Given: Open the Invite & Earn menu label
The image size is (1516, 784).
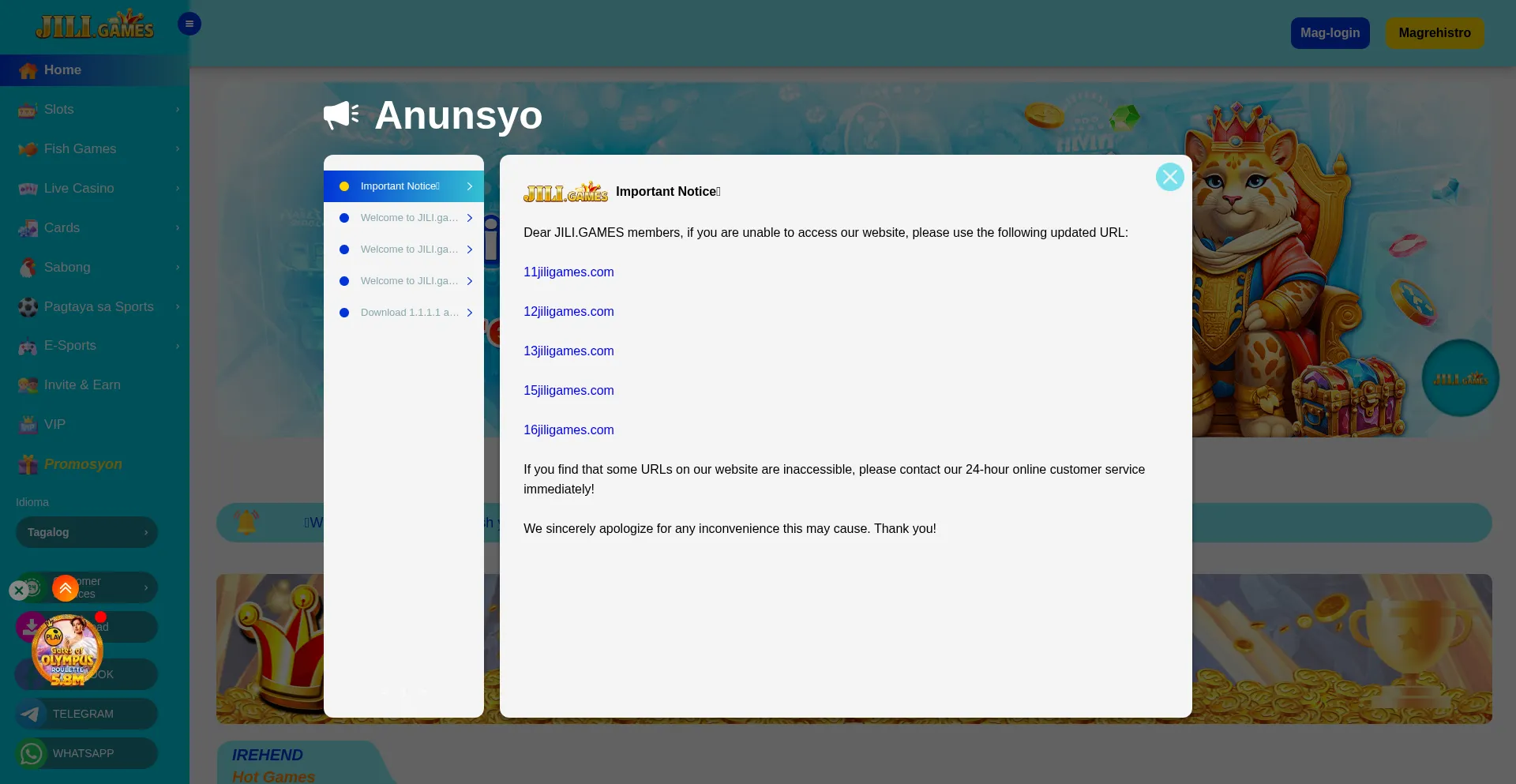Looking at the screenshot, I should pos(82,385).
